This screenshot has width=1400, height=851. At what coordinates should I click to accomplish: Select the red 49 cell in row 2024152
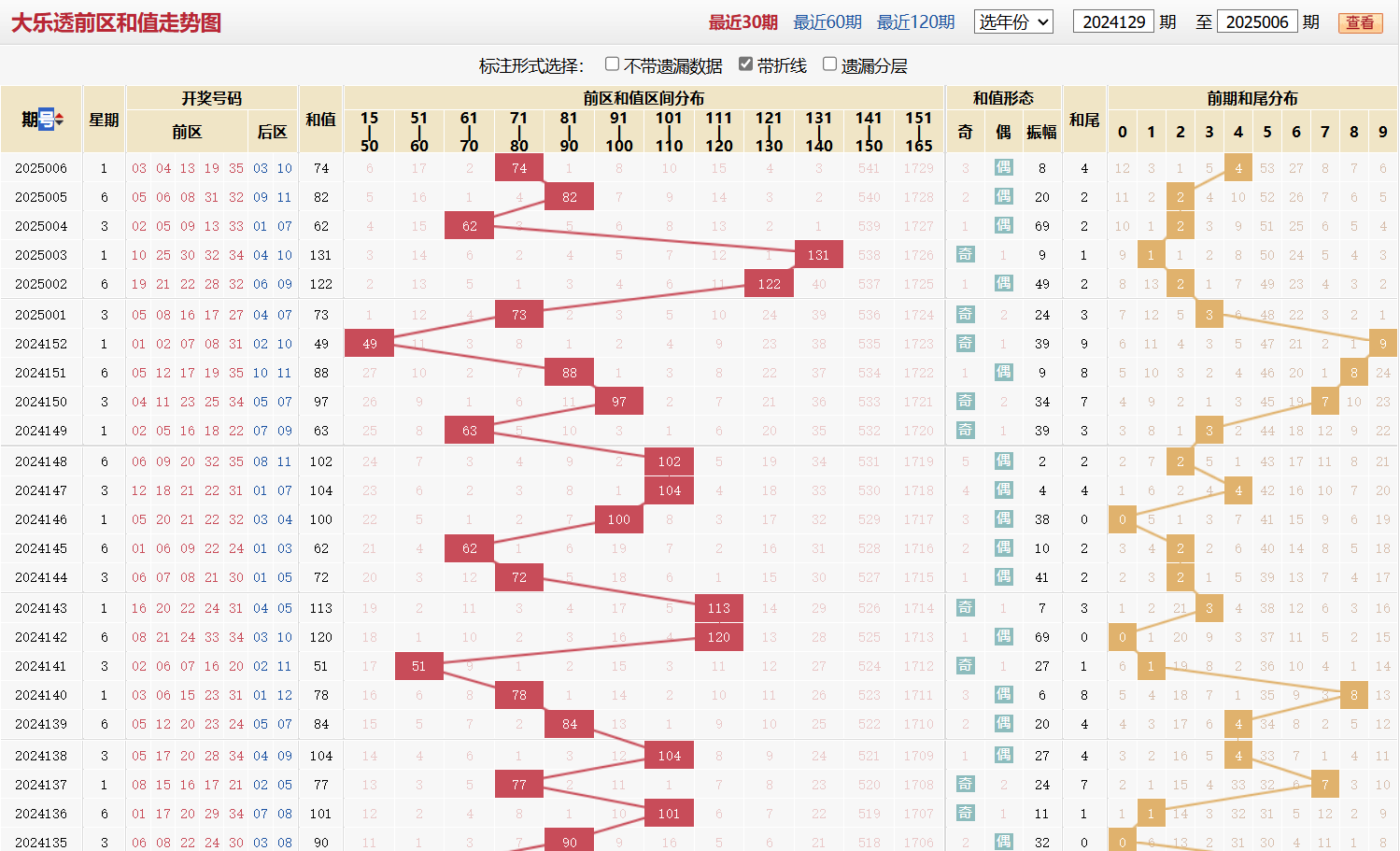pos(370,344)
